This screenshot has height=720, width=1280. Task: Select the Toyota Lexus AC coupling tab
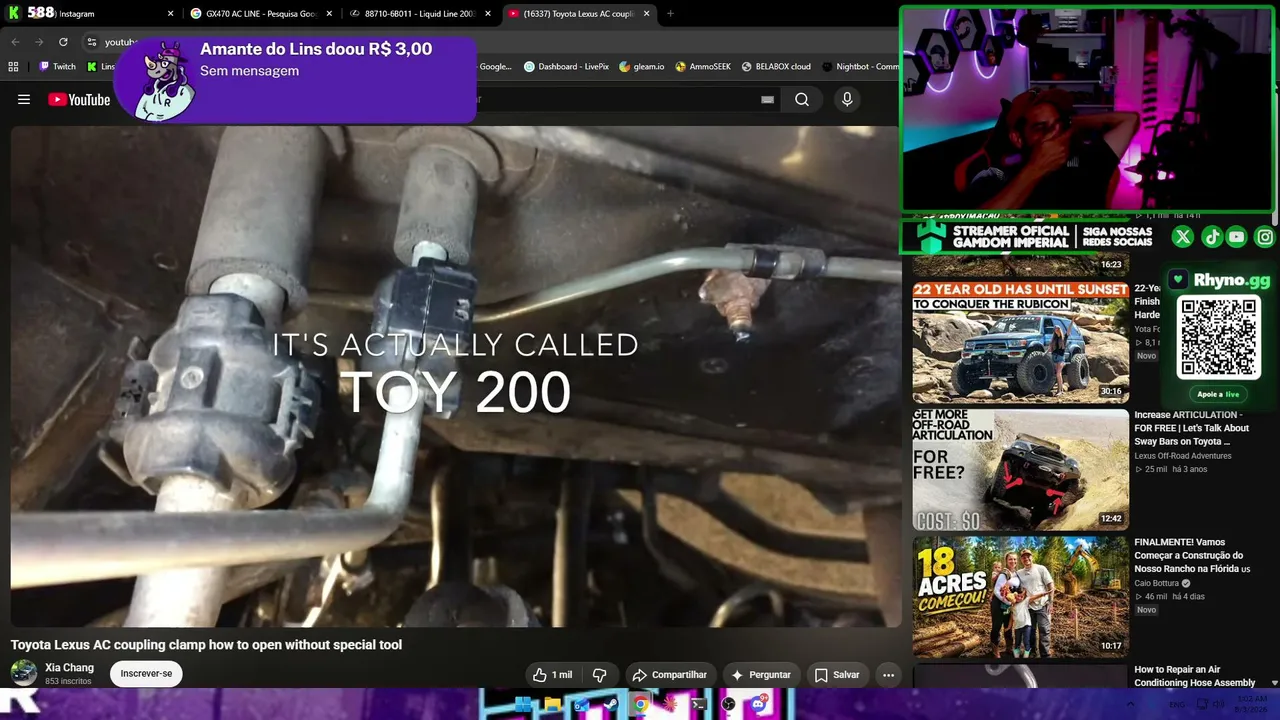coord(579,14)
